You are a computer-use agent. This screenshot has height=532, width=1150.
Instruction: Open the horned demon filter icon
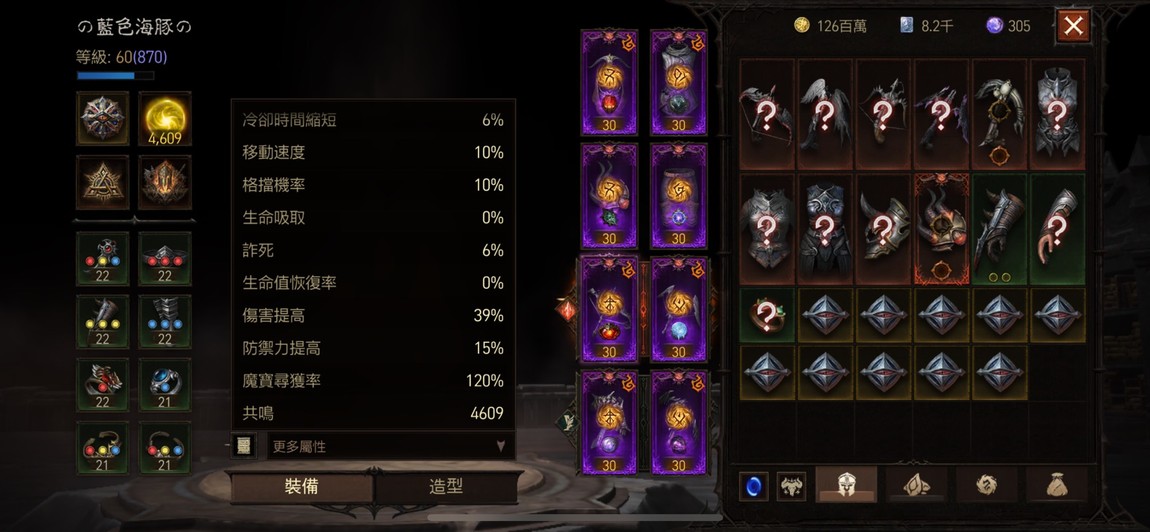[x=791, y=487]
